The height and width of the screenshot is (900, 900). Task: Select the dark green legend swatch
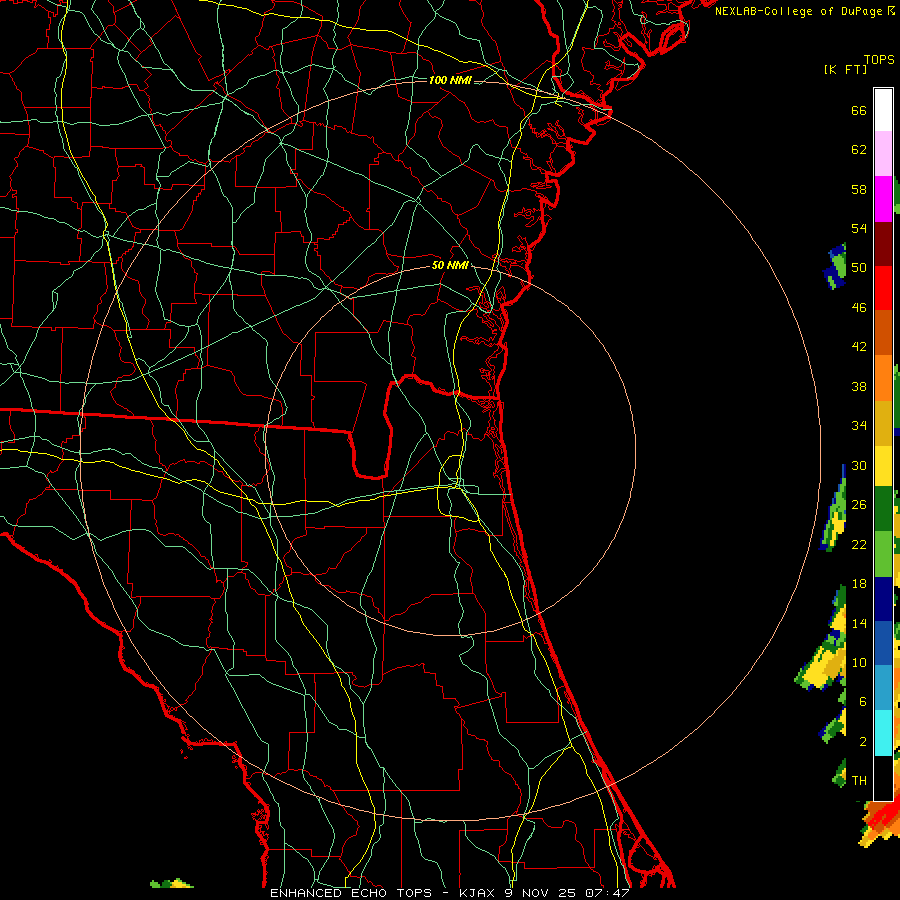[x=883, y=509]
